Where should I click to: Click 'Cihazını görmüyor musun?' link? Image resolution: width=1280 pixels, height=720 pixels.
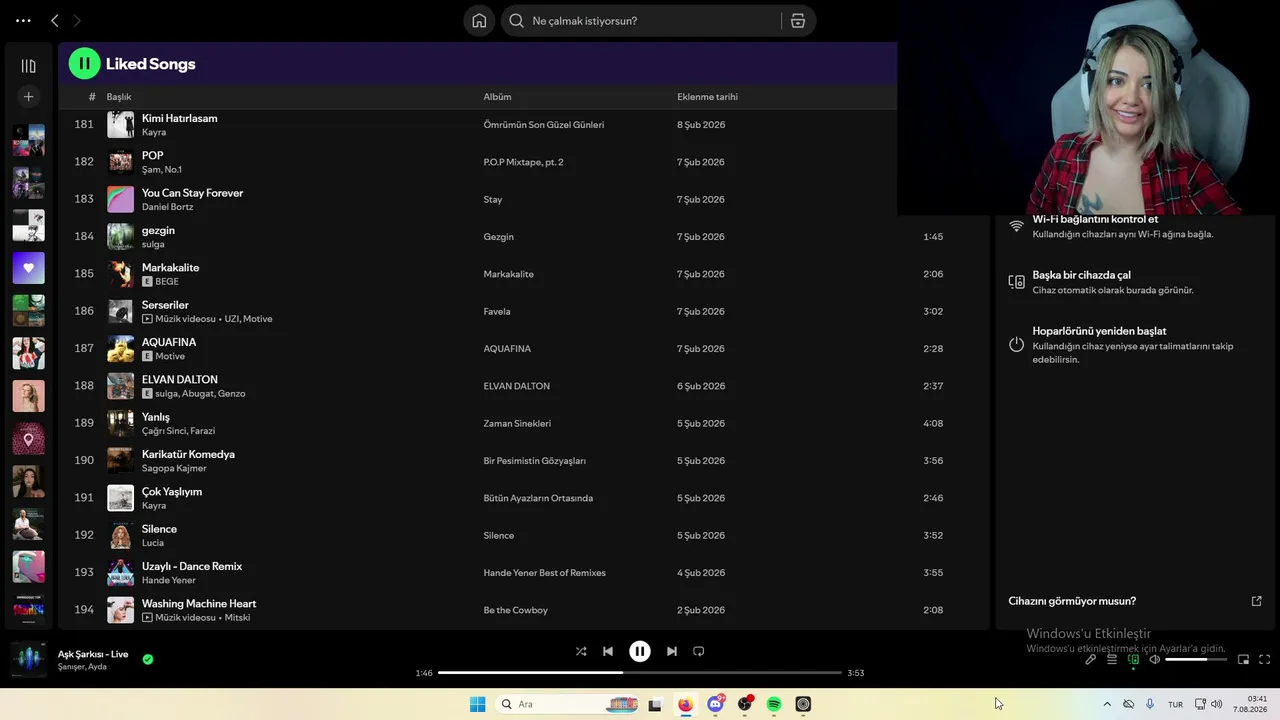tap(1072, 601)
